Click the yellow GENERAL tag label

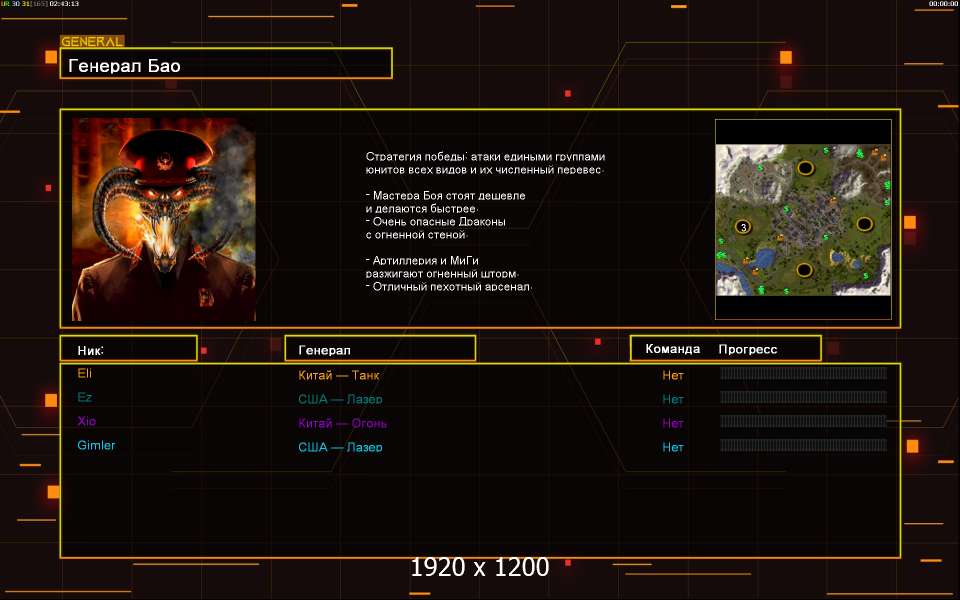click(92, 41)
